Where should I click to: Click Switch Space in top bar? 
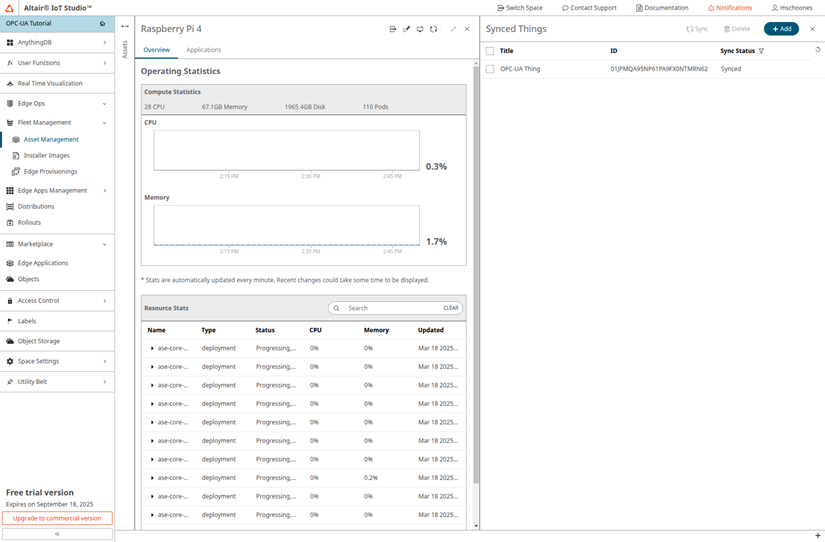[520, 8]
